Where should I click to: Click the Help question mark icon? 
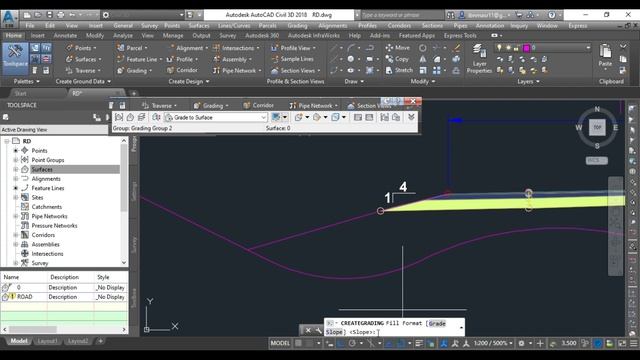pyautogui.click(x=552, y=15)
